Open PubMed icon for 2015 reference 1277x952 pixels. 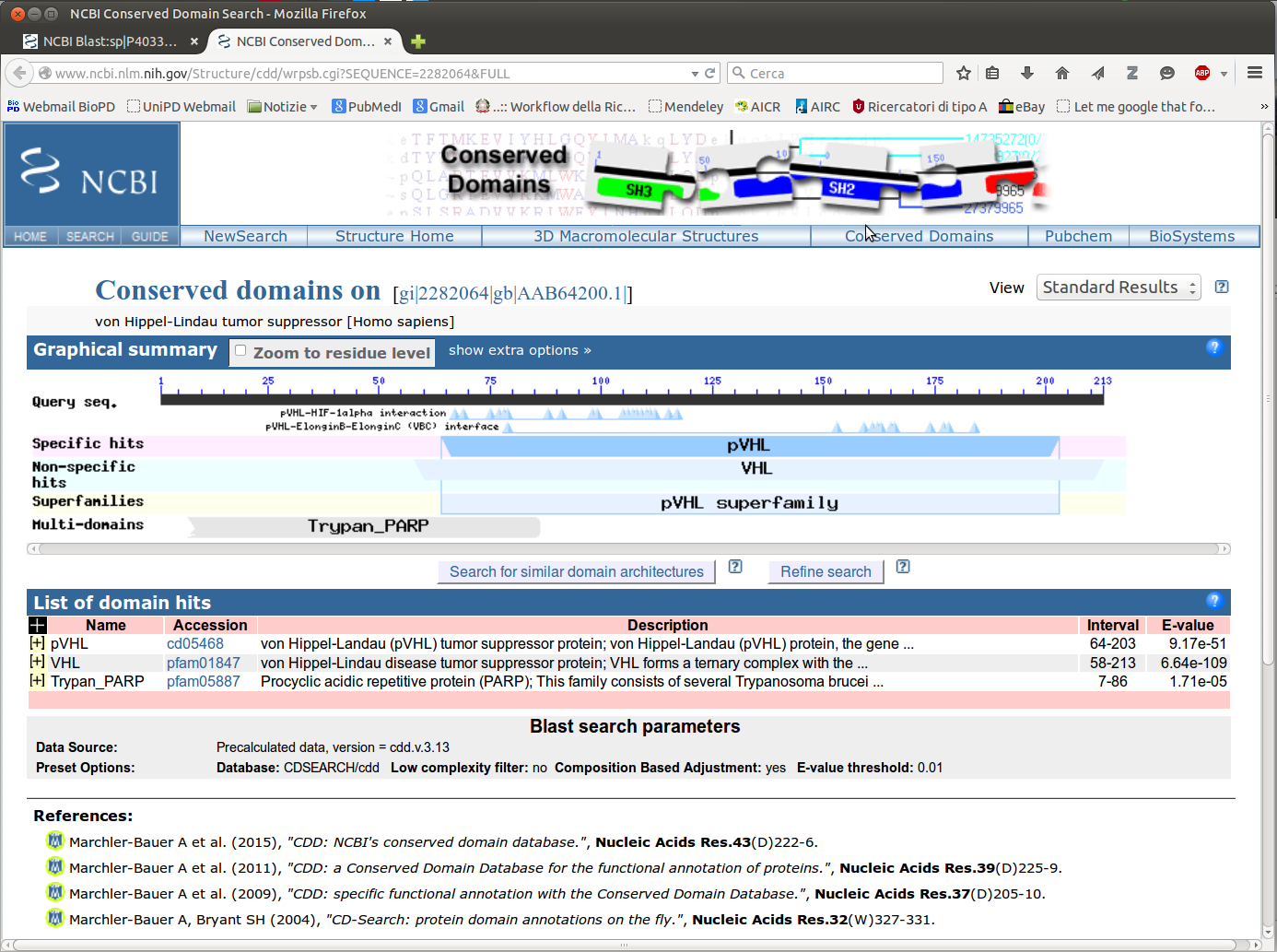click(55, 840)
